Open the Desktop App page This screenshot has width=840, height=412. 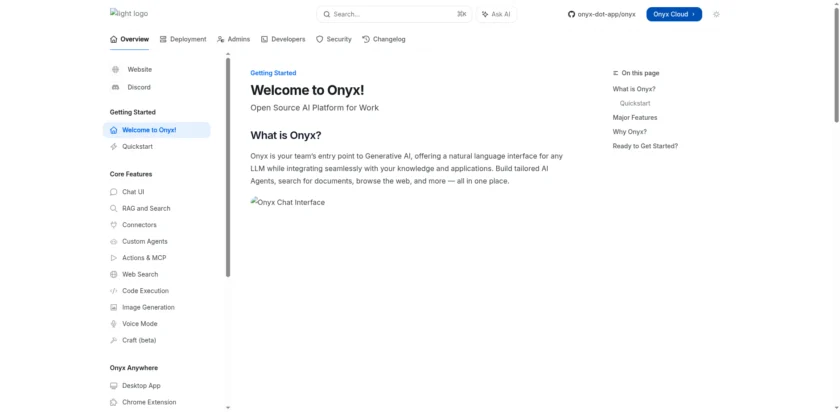click(156, 386)
